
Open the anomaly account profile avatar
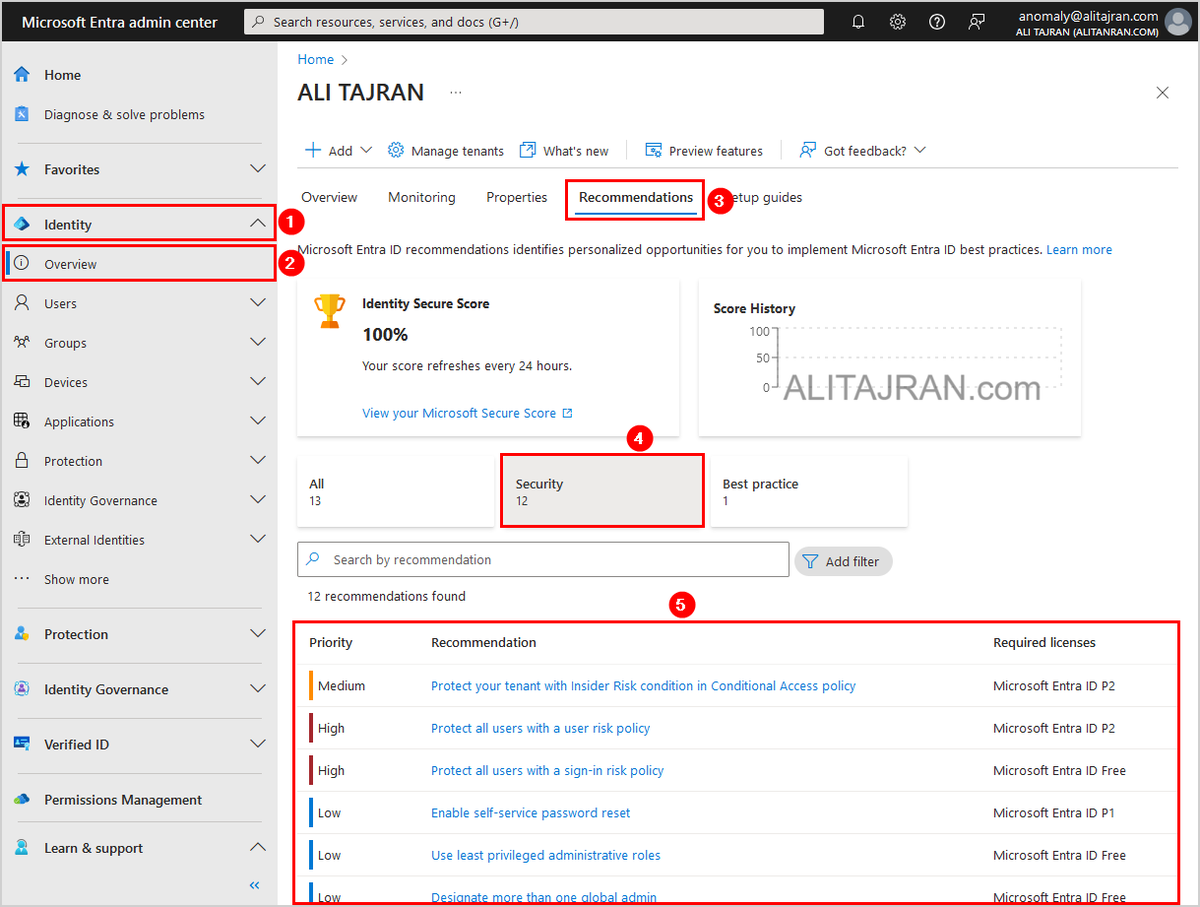coord(1177,21)
